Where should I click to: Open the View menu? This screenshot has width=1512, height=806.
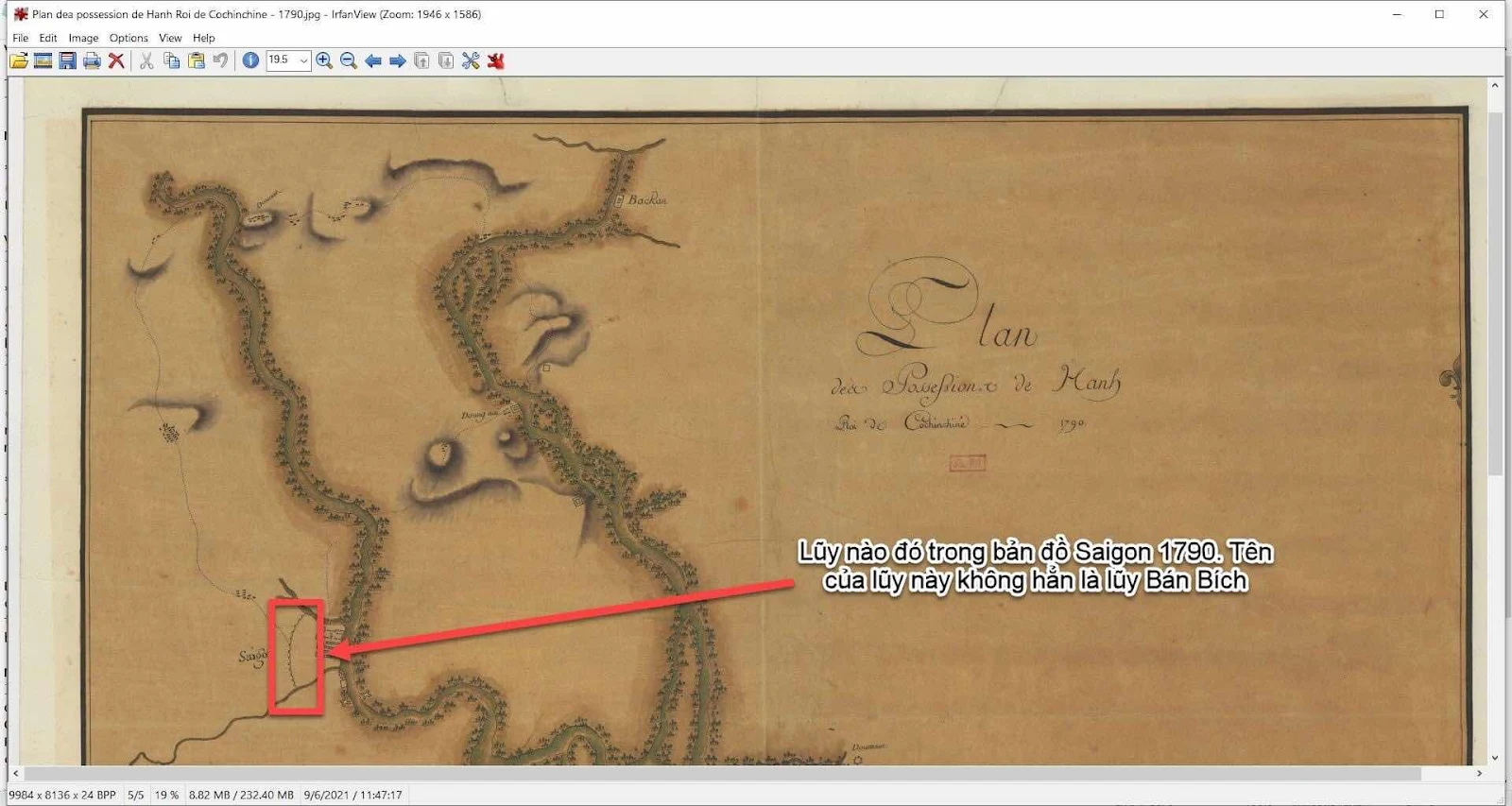pos(170,38)
